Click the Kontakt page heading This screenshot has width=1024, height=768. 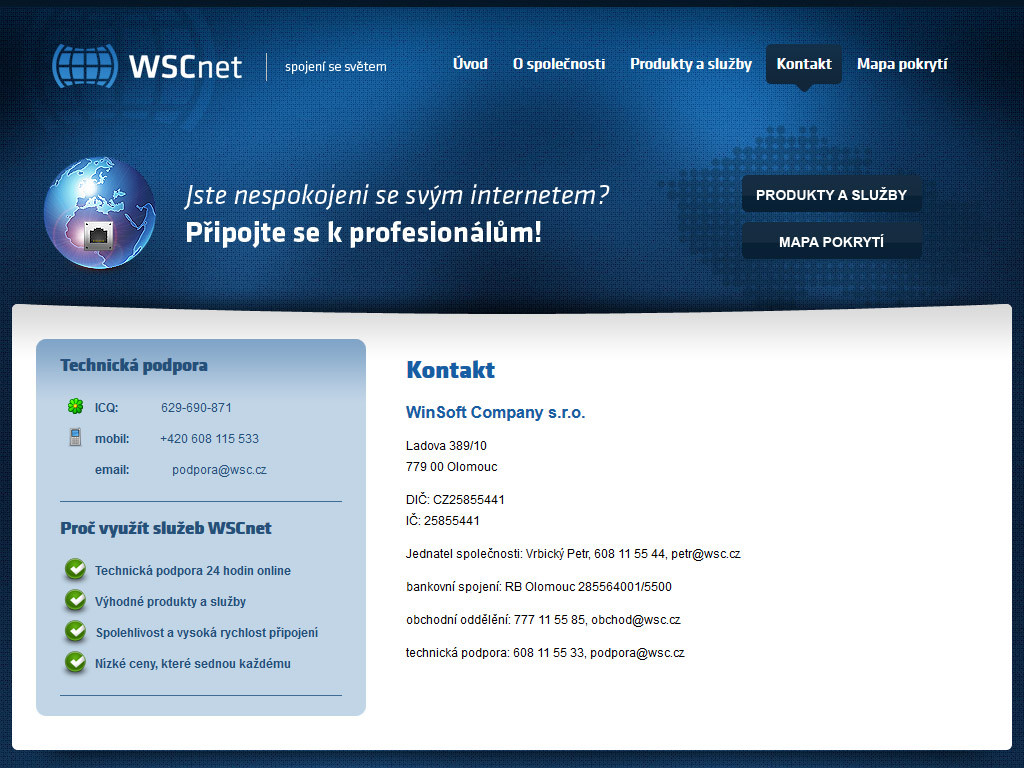(x=451, y=370)
